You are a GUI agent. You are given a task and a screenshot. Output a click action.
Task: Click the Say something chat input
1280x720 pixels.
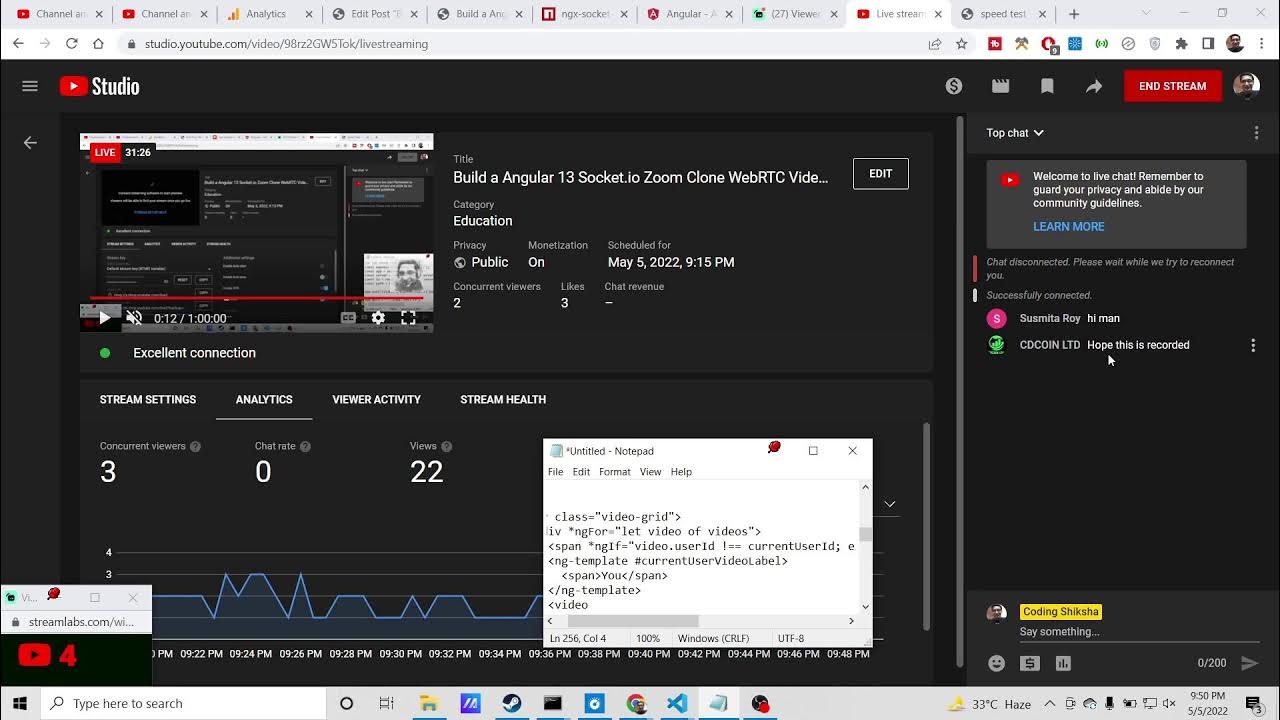point(1120,632)
